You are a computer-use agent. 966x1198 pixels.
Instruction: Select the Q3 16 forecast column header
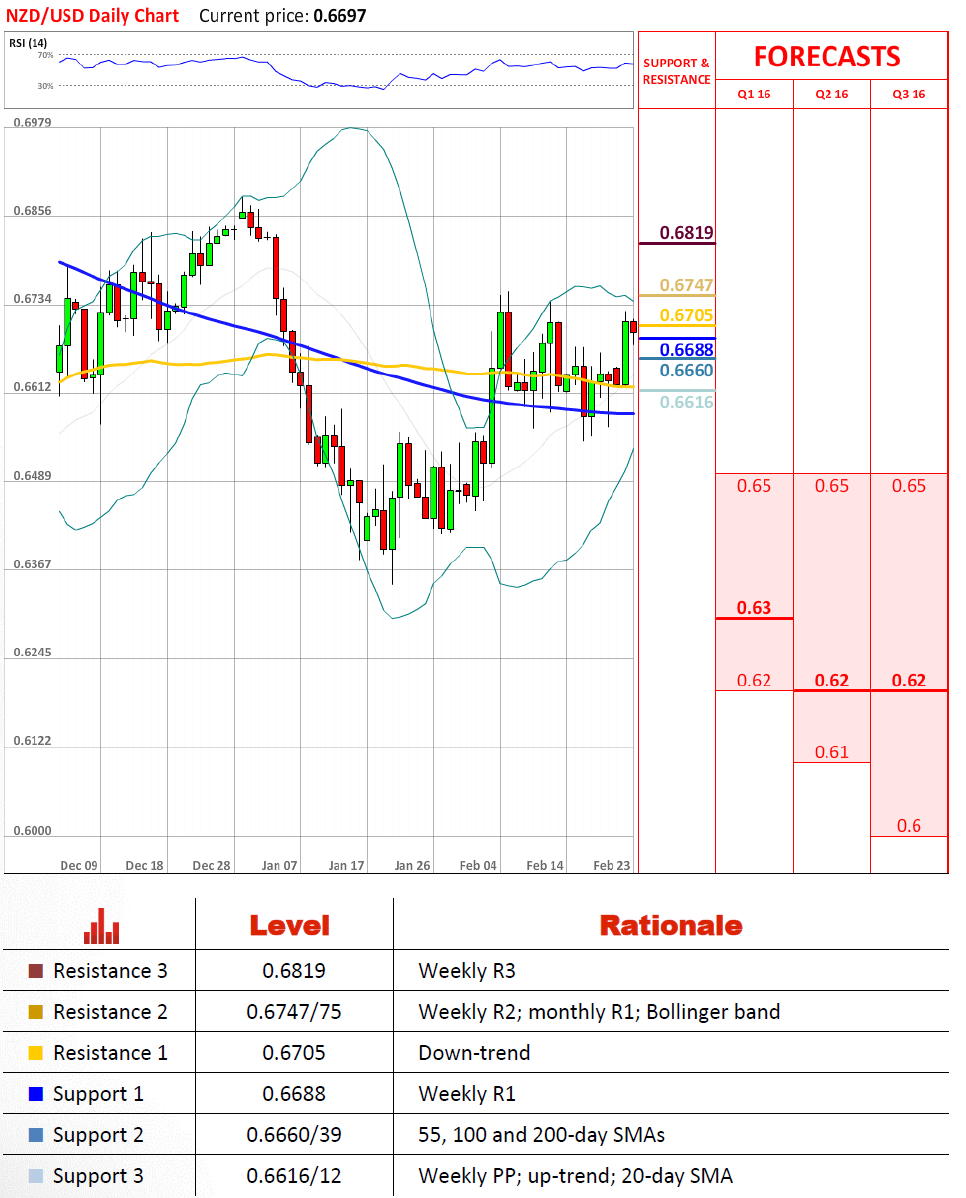pos(909,94)
